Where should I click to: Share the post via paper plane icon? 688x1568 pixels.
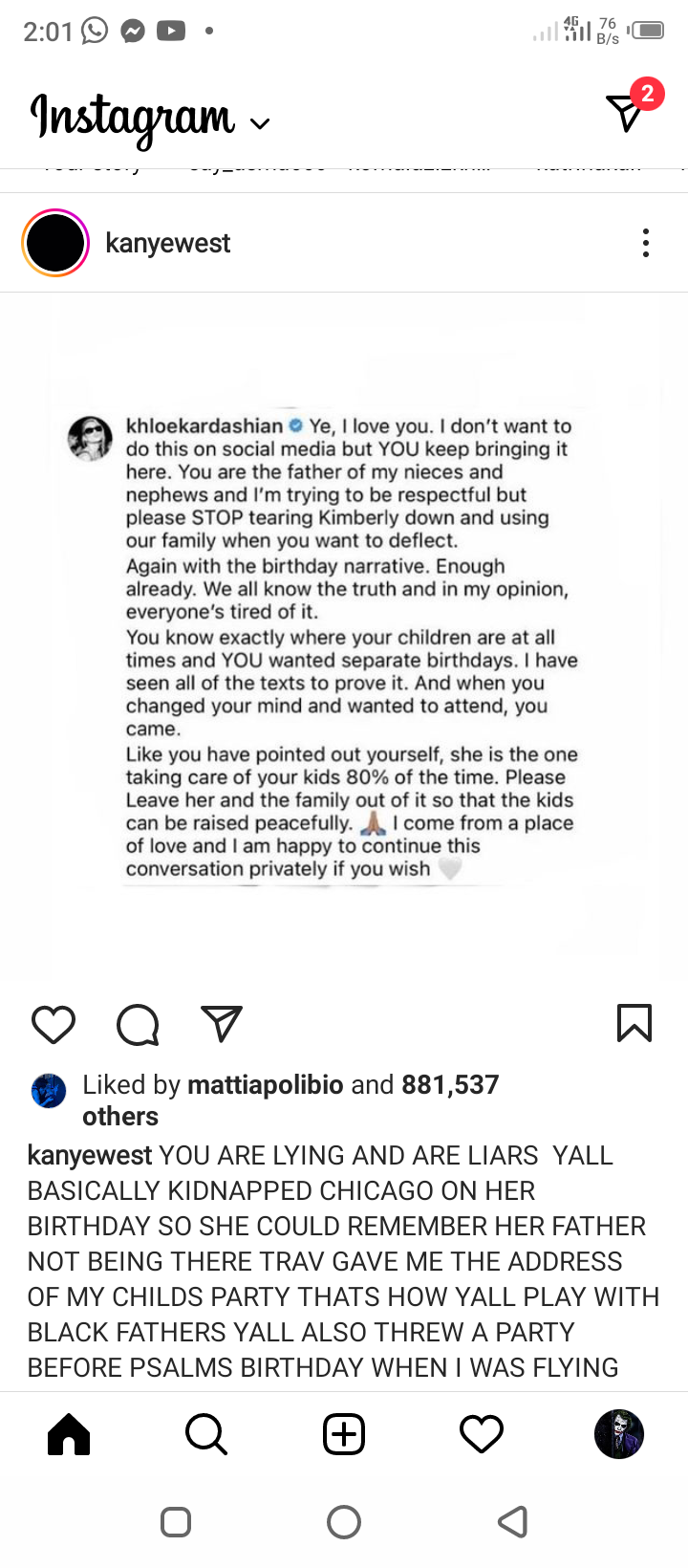222,1024
